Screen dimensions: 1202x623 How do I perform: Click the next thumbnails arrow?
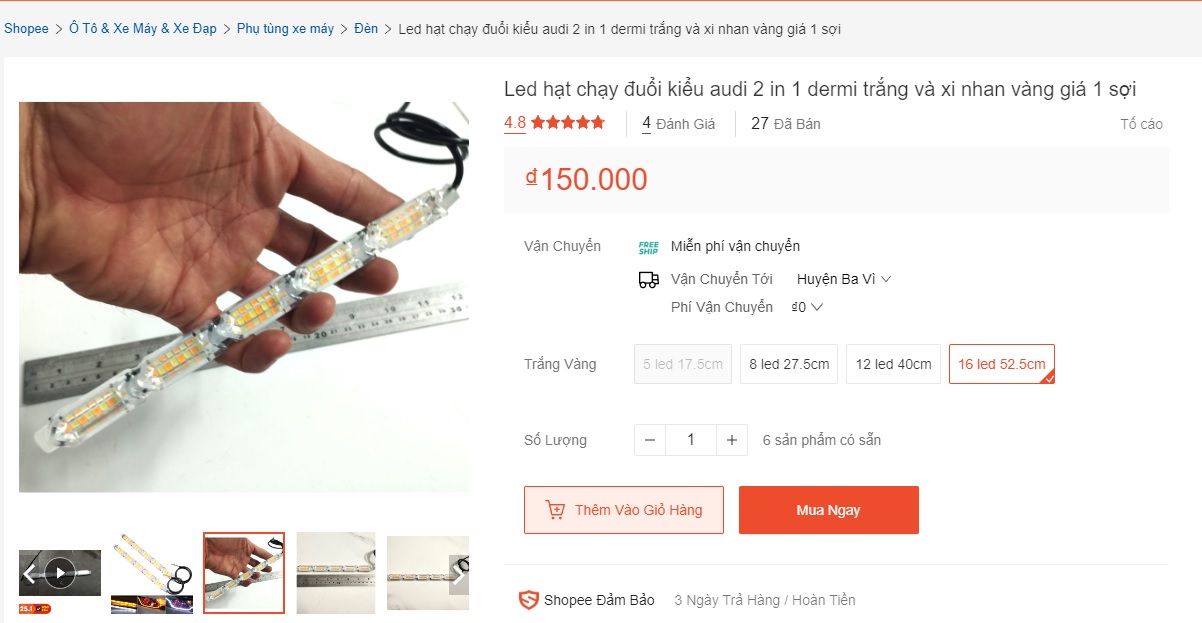click(459, 575)
